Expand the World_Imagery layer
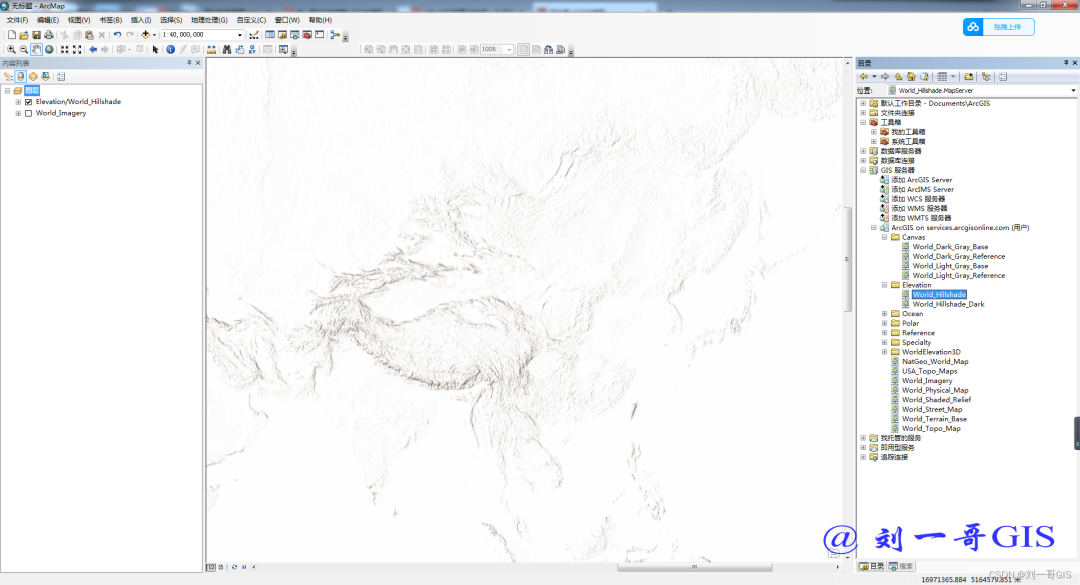 coord(18,114)
